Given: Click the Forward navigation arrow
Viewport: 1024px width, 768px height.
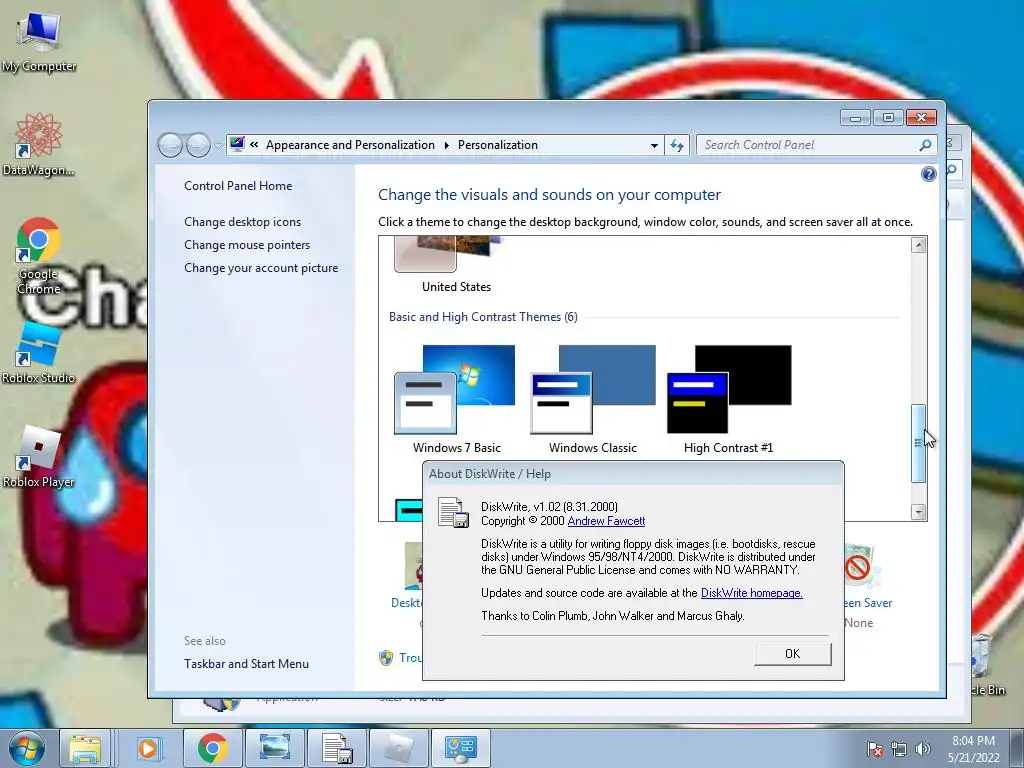Looking at the screenshot, I should tap(198, 145).
